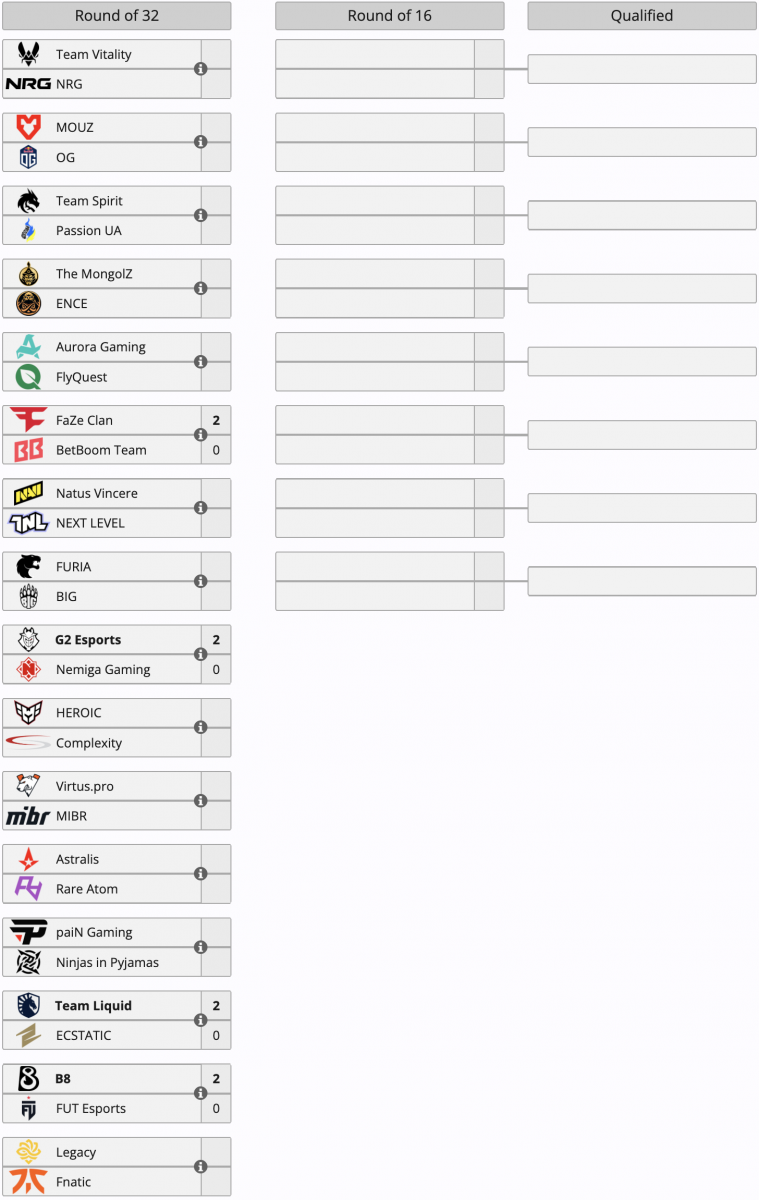Image resolution: width=759 pixels, height=1200 pixels.
Task: Select the Round of 32 column header
Action: tap(117, 16)
